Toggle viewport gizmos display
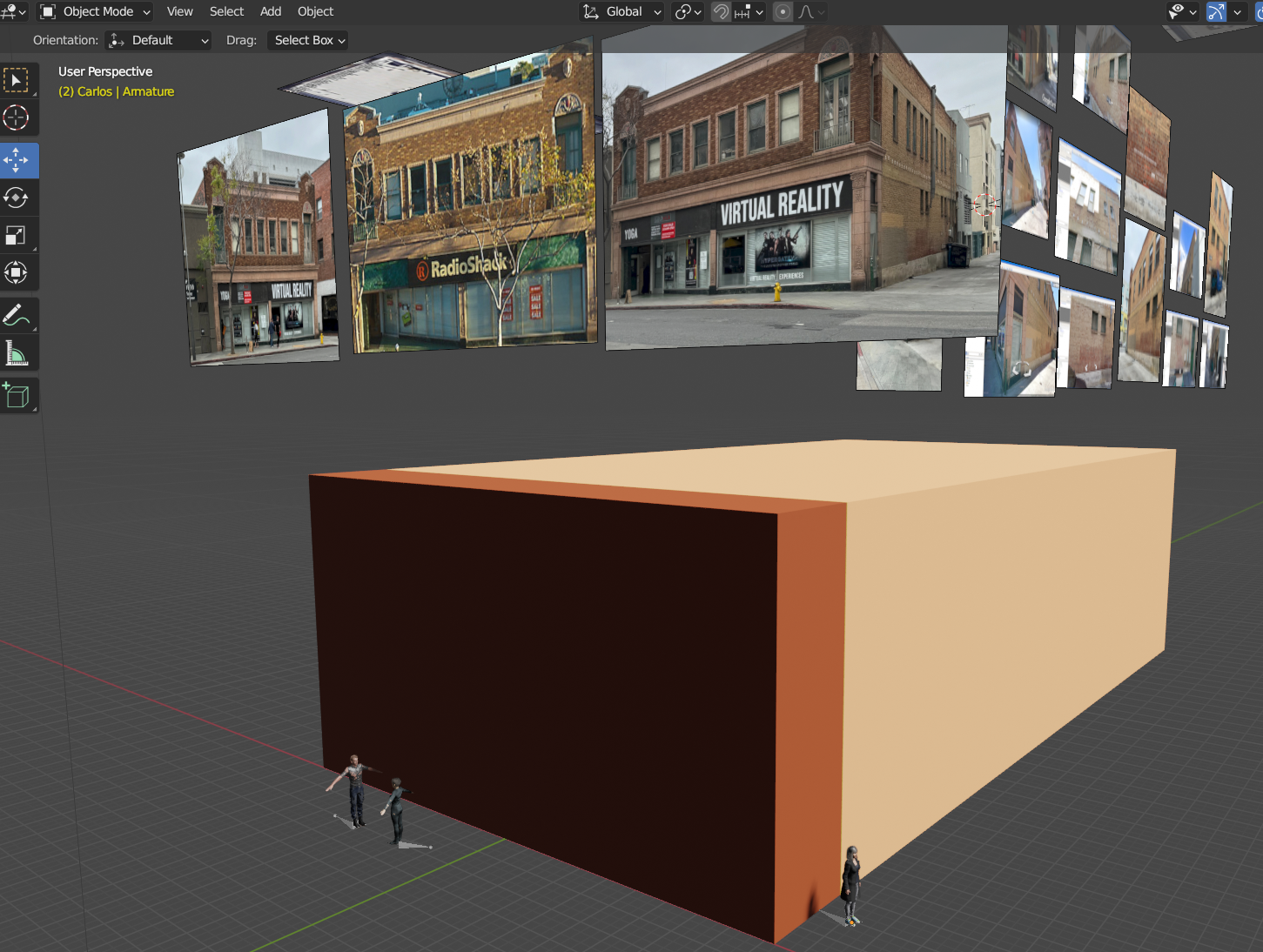 (1216, 11)
